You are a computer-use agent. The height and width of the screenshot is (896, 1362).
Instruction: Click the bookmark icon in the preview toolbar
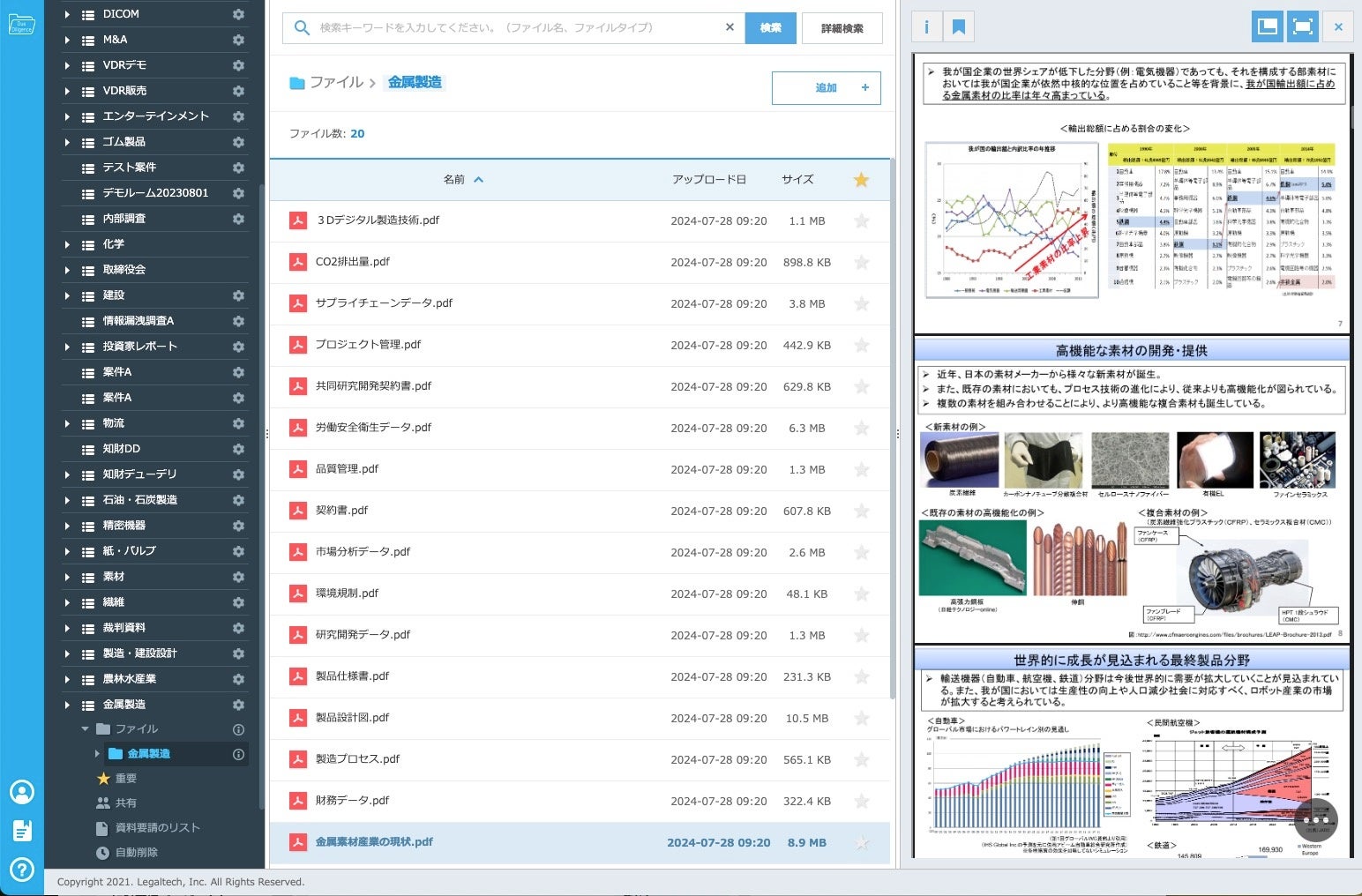click(x=959, y=27)
